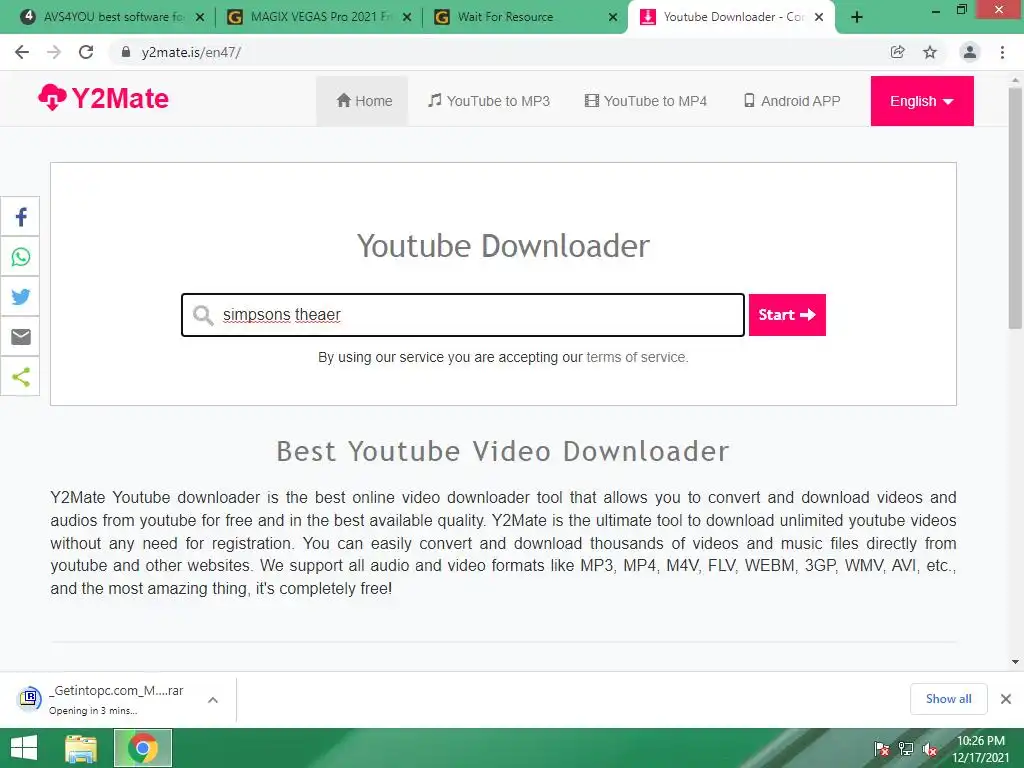Viewport: 1024px width, 768px height.
Task: Open the green general share icon
Action: pyautogui.click(x=20, y=376)
